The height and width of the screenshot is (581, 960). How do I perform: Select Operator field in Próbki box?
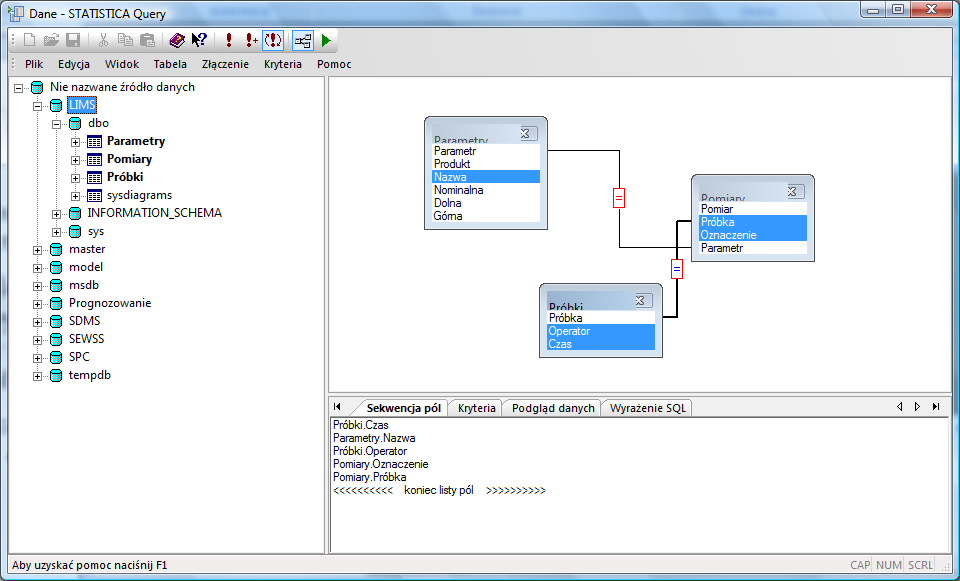pos(601,331)
